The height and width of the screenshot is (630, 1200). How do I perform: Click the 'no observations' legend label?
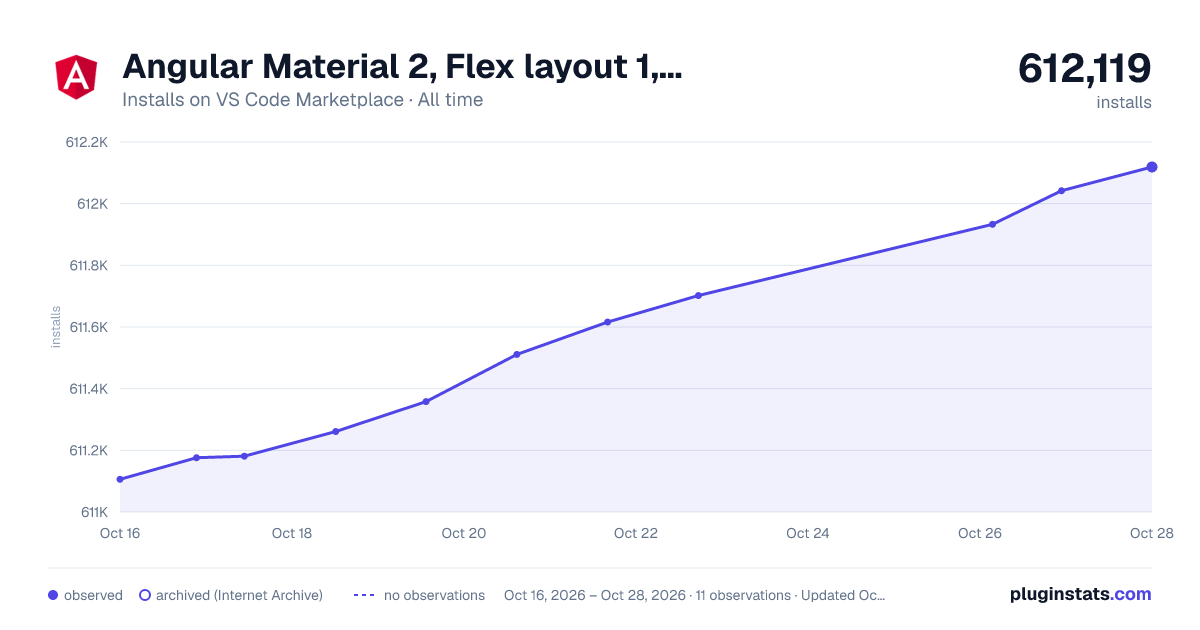434,595
